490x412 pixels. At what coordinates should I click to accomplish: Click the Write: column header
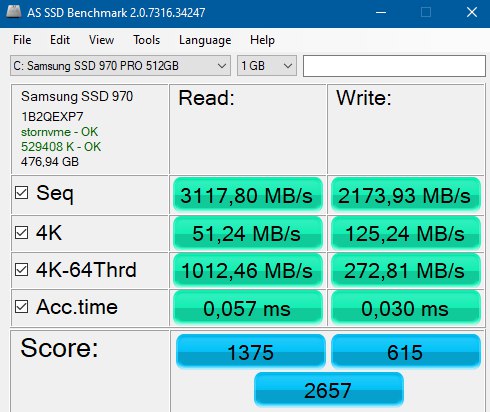tap(364, 98)
